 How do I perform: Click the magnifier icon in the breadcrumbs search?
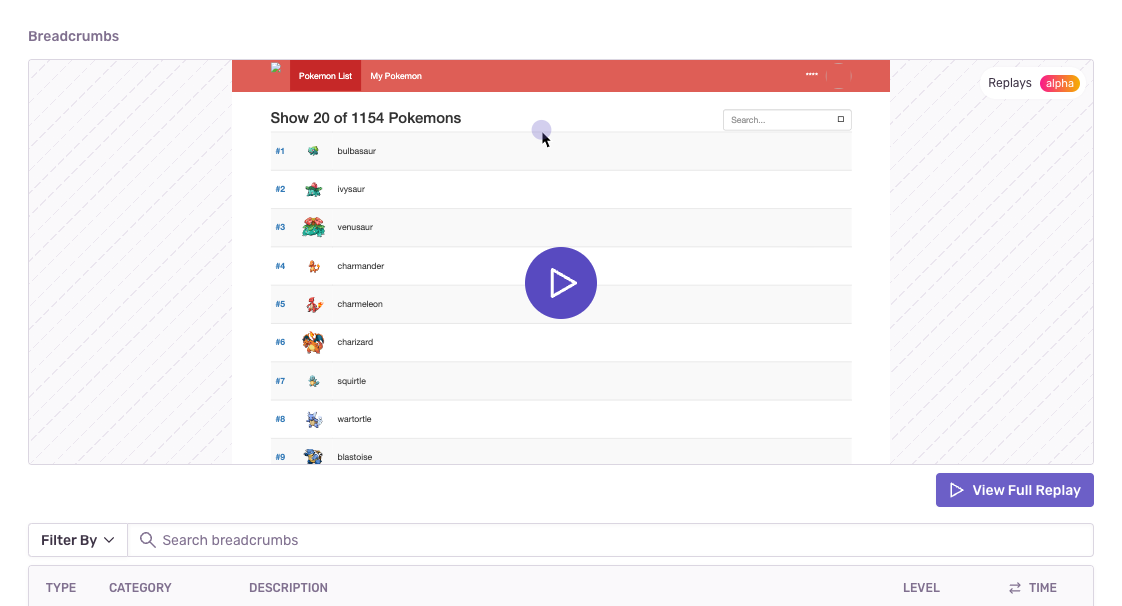(147, 539)
